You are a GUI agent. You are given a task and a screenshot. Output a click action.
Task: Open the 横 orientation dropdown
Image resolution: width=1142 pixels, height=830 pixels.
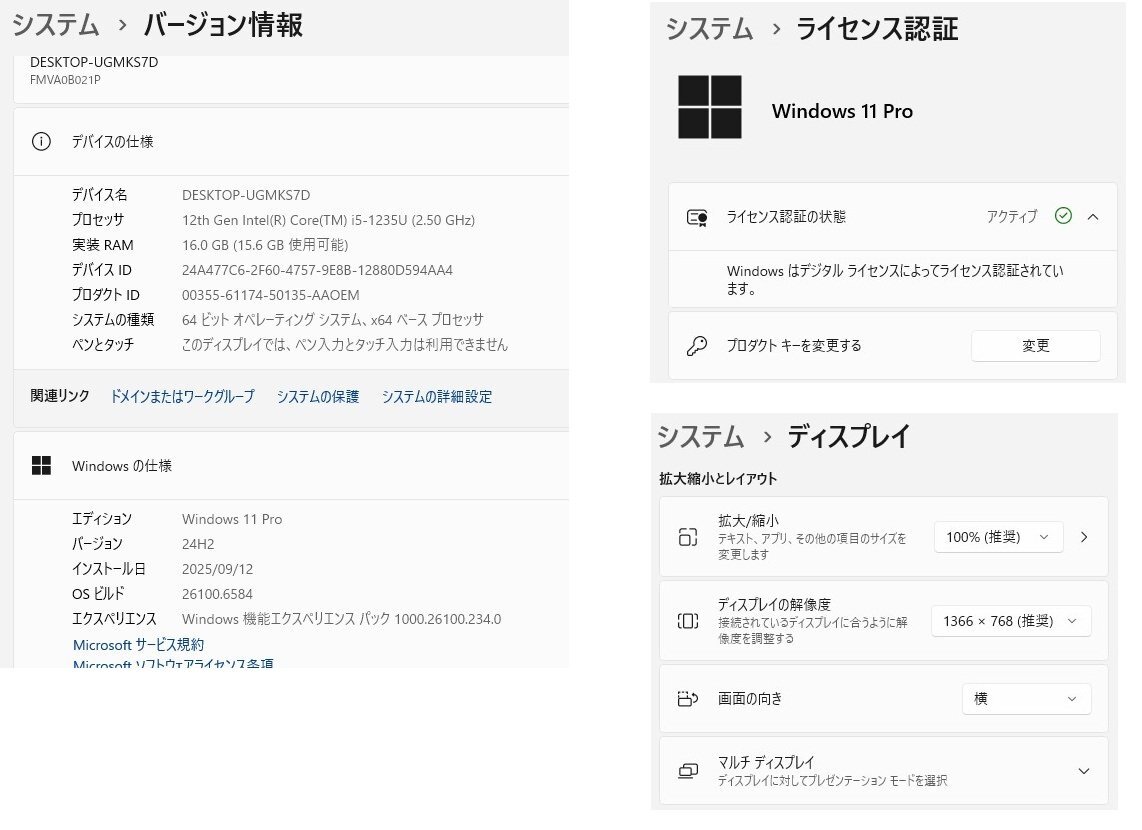coord(1026,699)
